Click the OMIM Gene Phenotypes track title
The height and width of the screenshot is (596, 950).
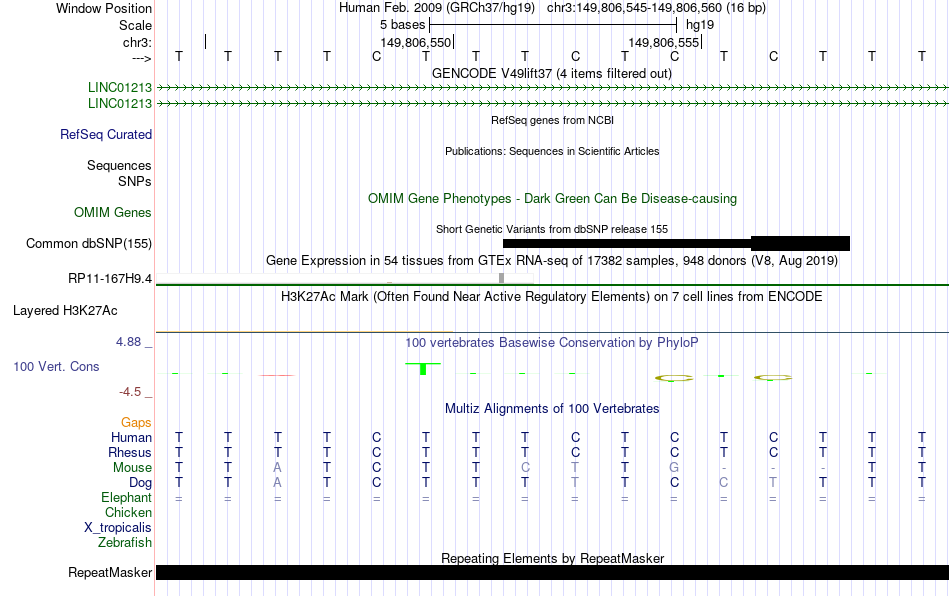click(552, 199)
